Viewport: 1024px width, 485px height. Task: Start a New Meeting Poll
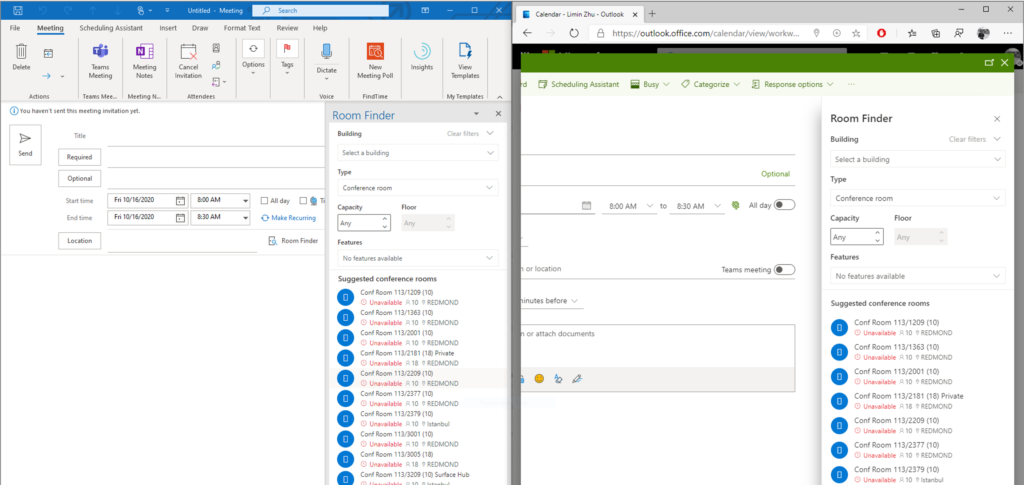click(x=375, y=61)
